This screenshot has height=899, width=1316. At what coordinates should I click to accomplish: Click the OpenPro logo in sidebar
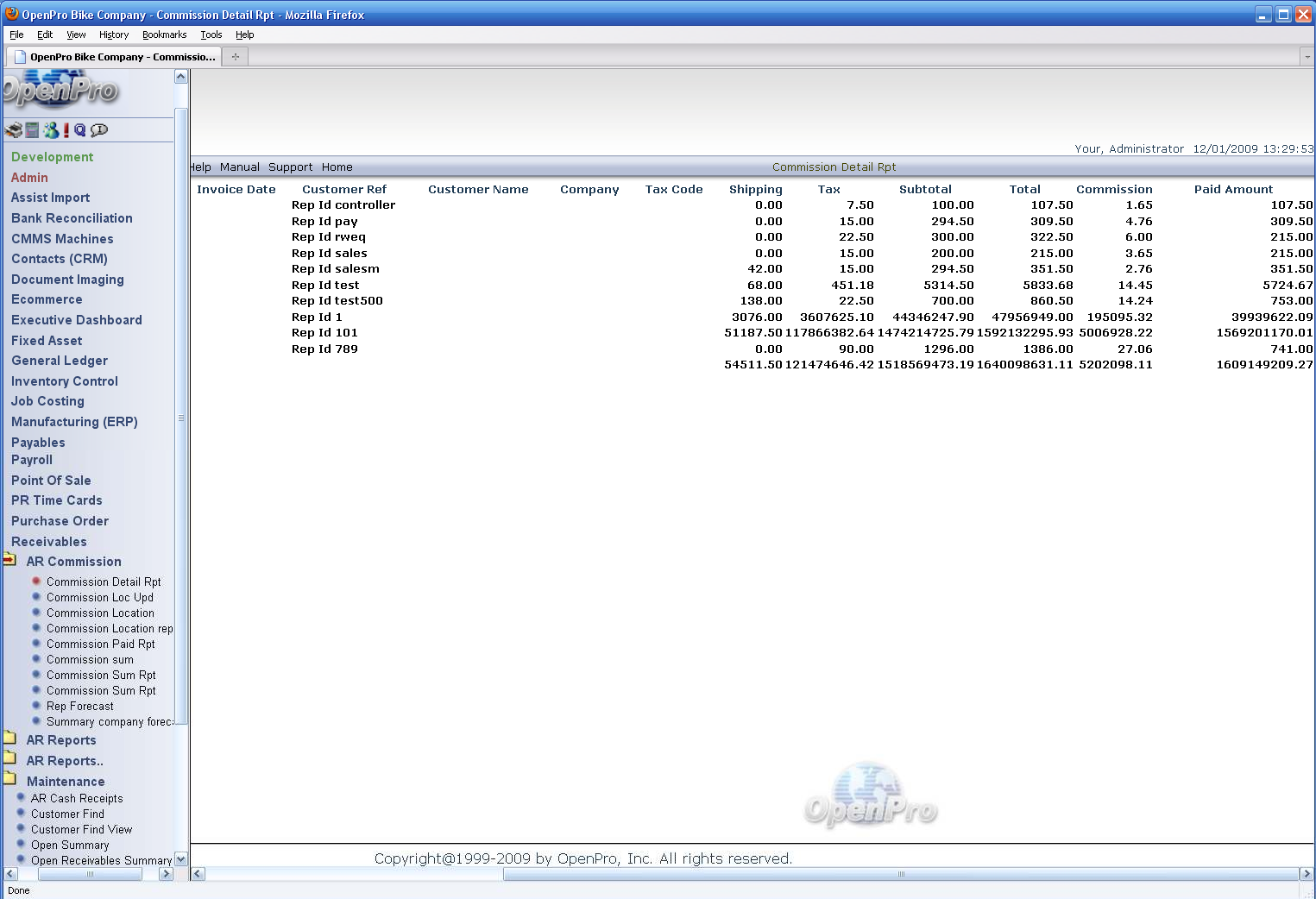[x=59, y=91]
